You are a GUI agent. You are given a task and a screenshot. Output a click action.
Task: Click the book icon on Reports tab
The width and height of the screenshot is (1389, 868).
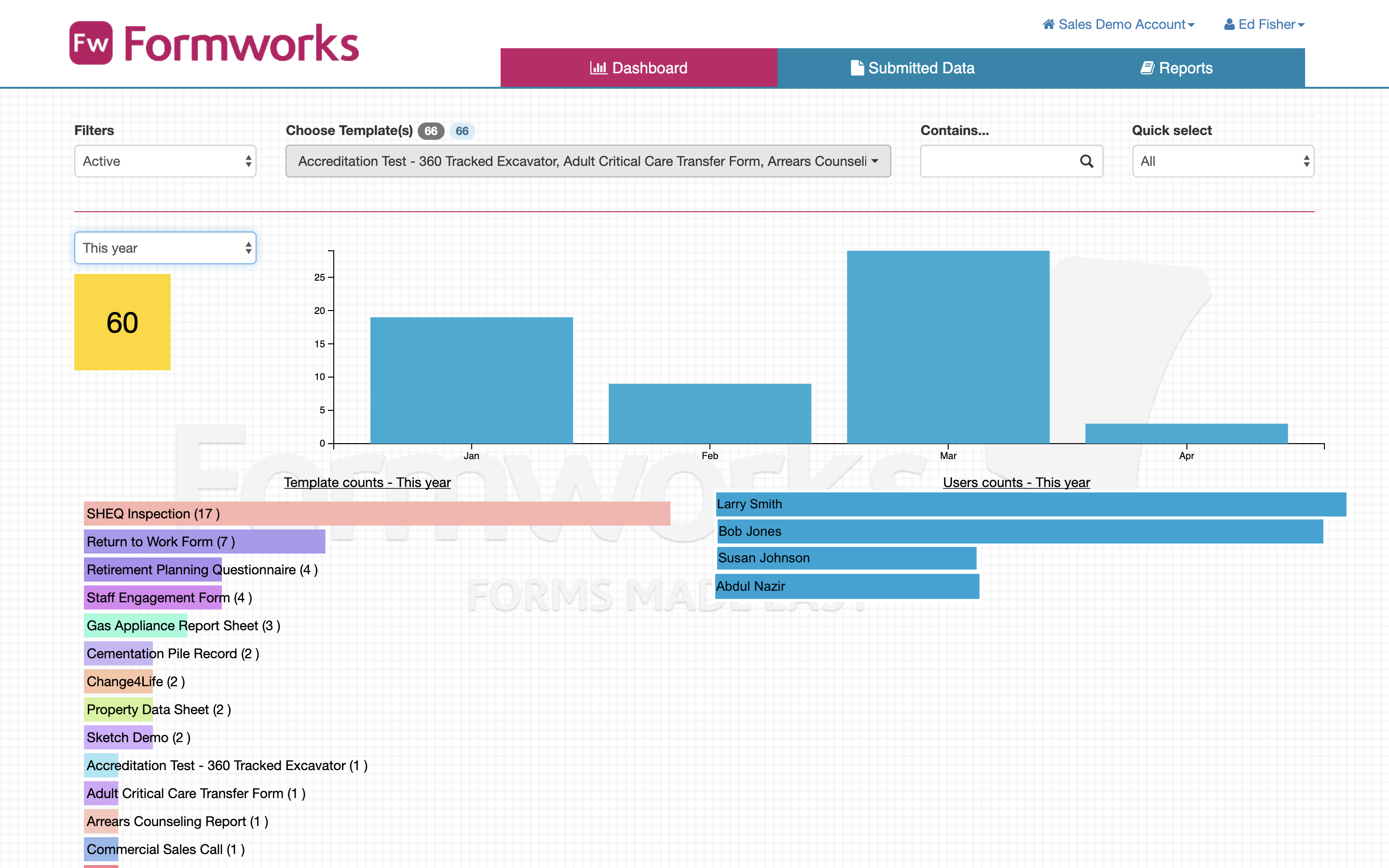(x=1147, y=68)
